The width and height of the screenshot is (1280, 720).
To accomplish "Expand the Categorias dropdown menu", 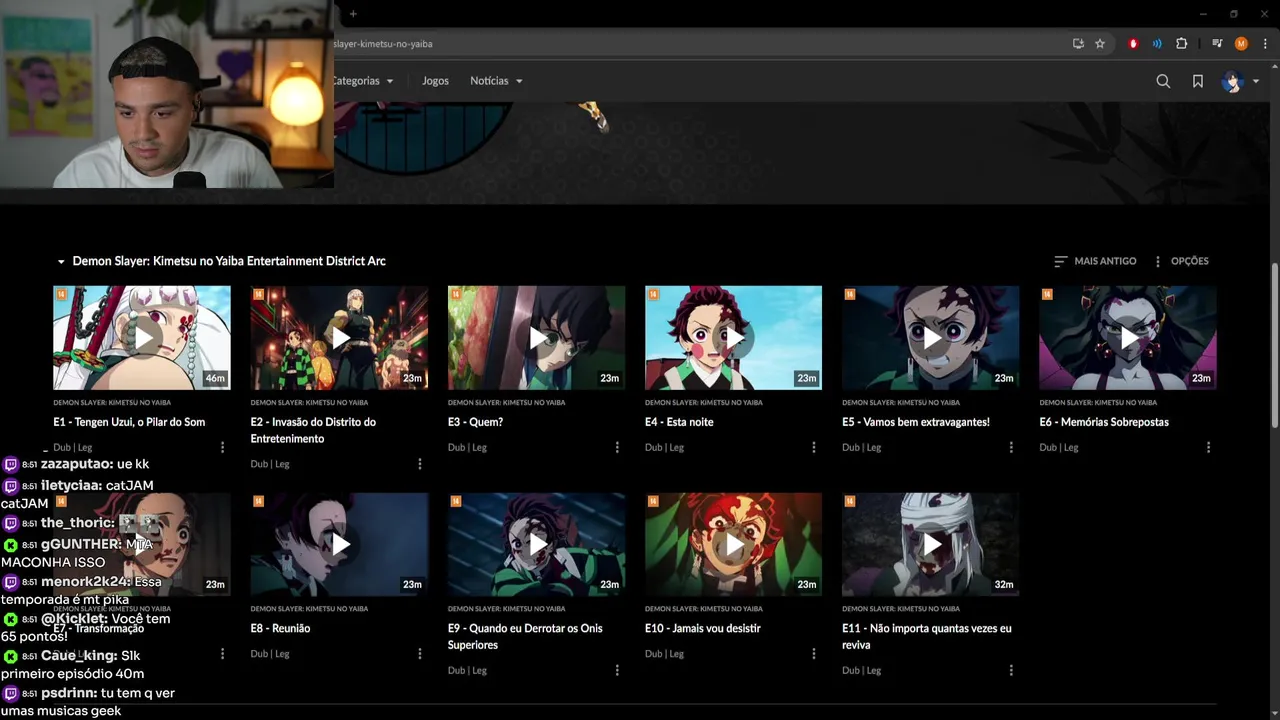I will click(363, 81).
